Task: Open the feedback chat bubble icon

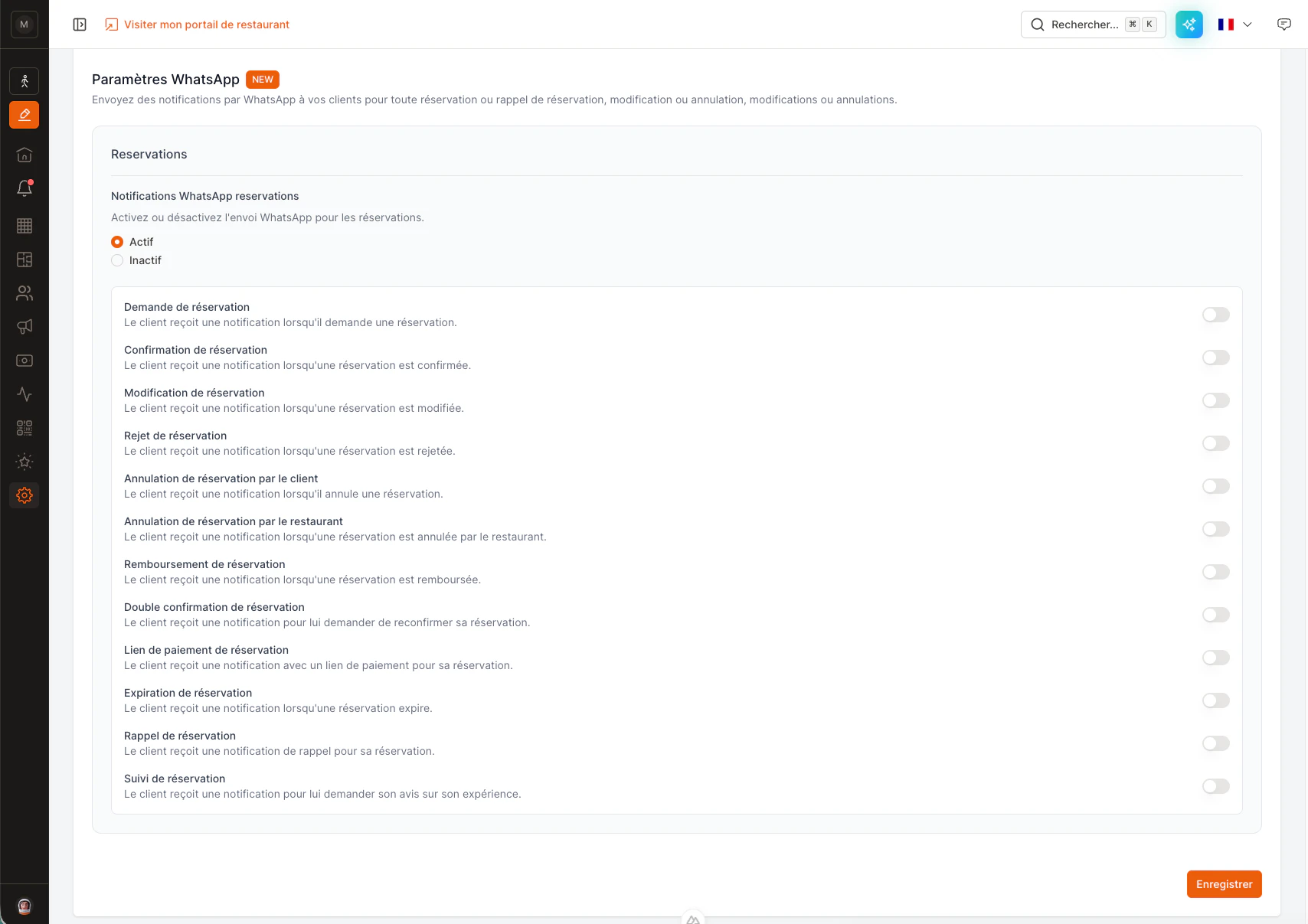Action: [1284, 24]
